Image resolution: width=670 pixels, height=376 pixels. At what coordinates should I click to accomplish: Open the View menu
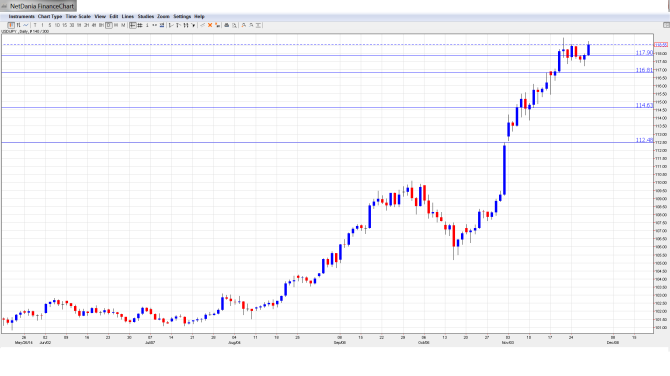pyautogui.click(x=100, y=16)
